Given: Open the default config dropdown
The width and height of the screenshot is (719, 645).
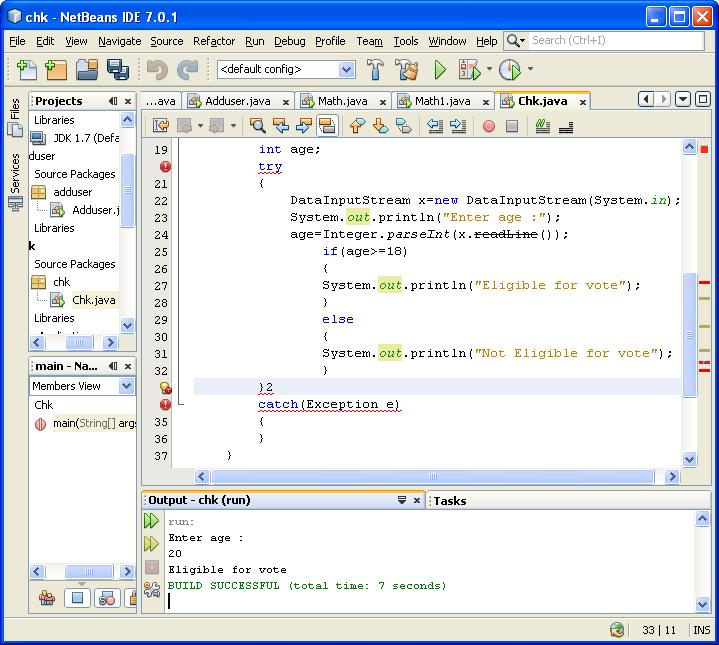Looking at the screenshot, I should click(347, 70).
